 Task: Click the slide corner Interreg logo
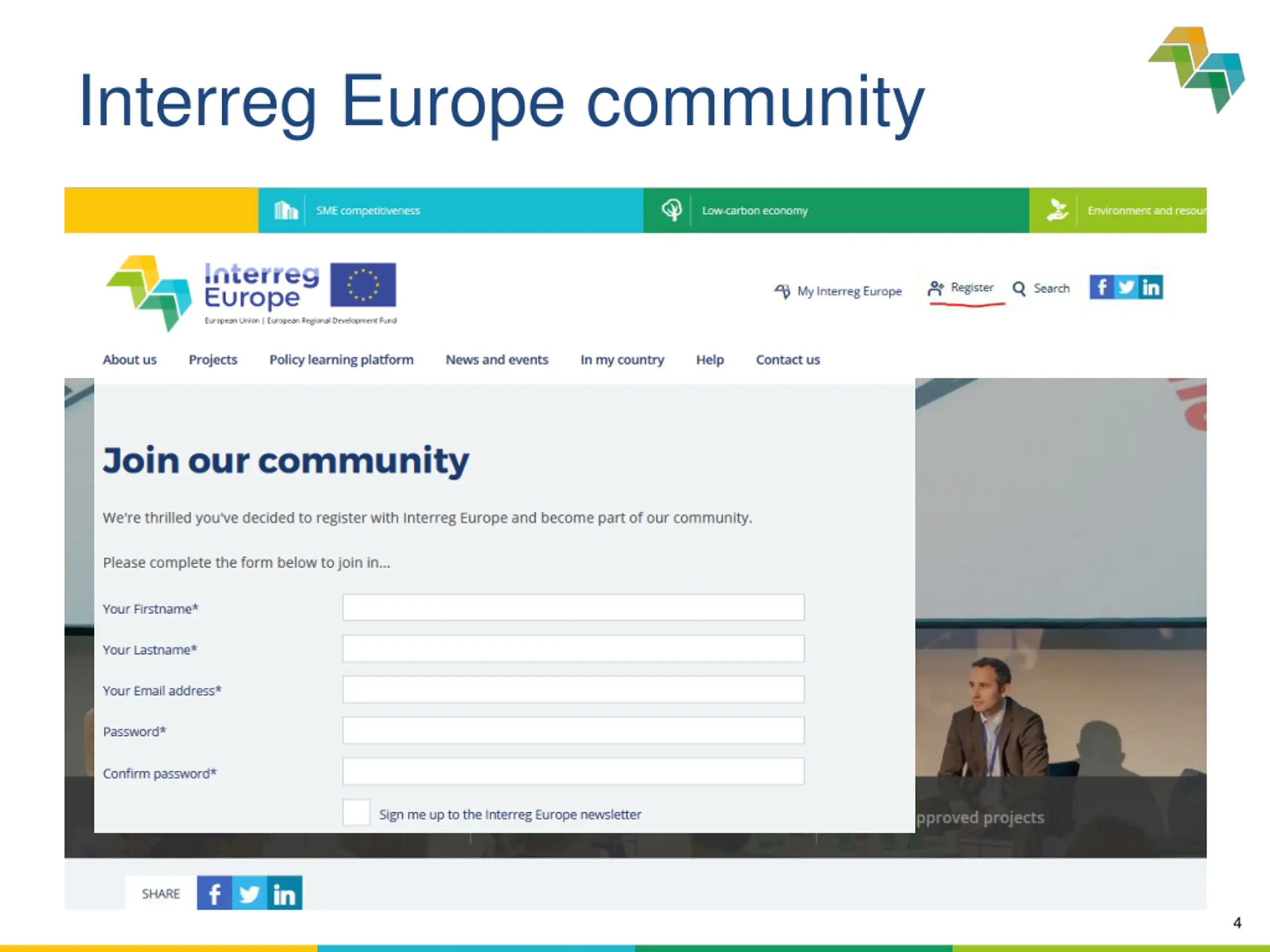(1197, 69)
